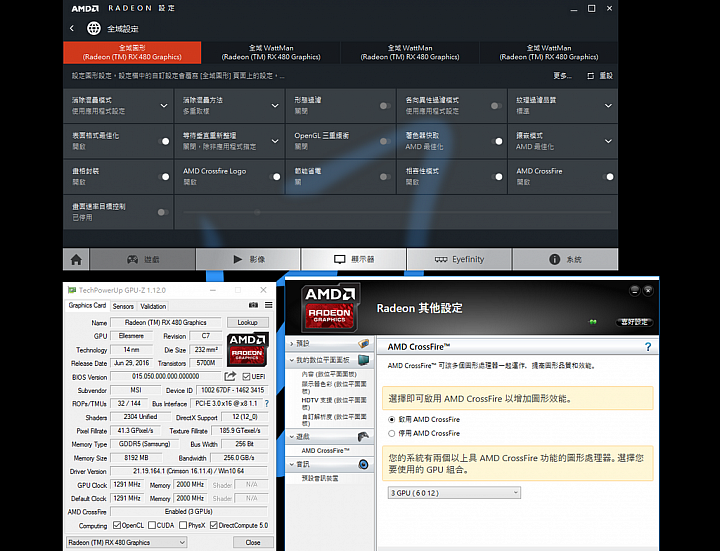The image size is (720, 551).
Task: Click the AMD Radeon logo in GPU-Z
Action: coord(248,349)
